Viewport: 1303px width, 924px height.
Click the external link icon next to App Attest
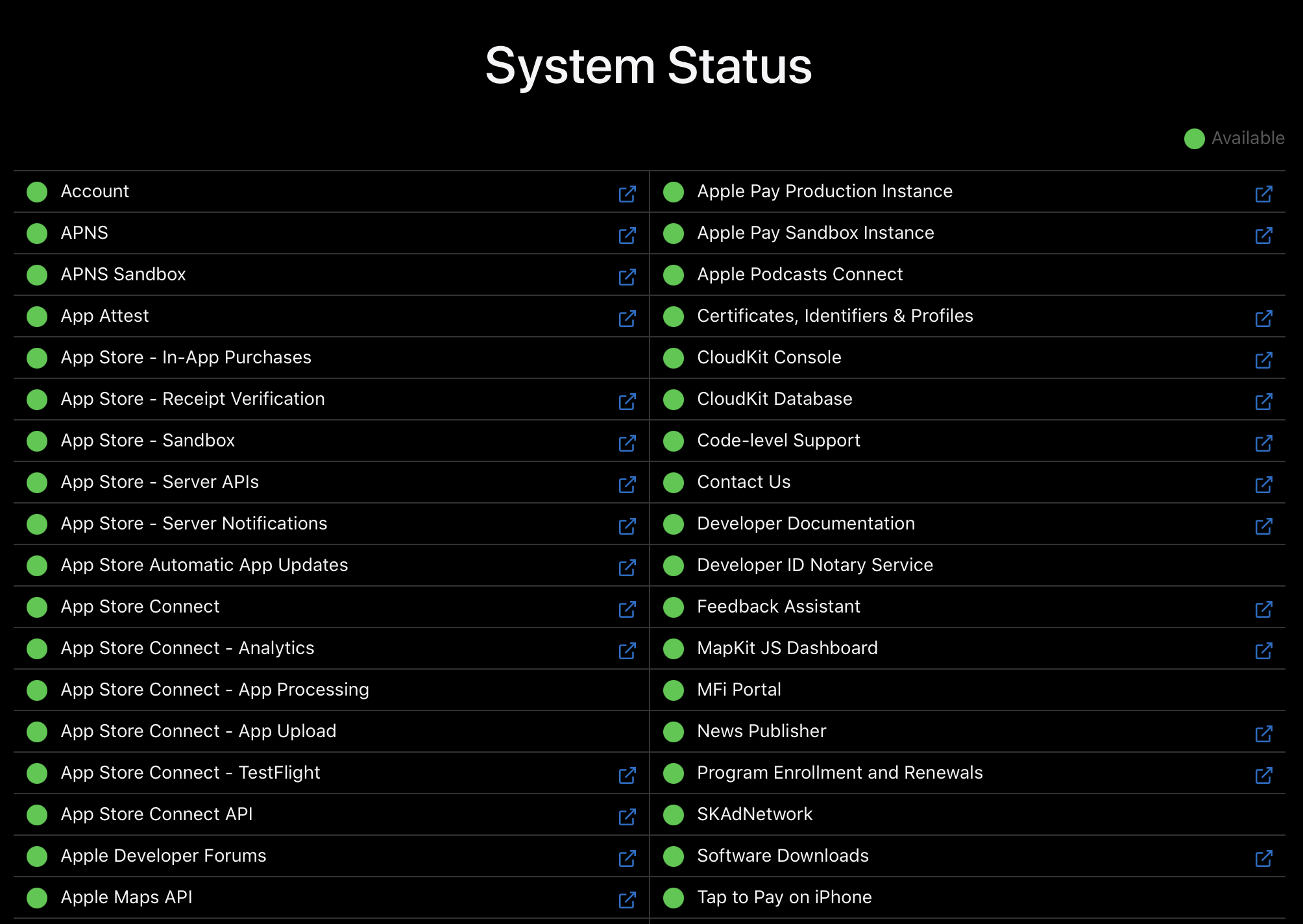627,318
